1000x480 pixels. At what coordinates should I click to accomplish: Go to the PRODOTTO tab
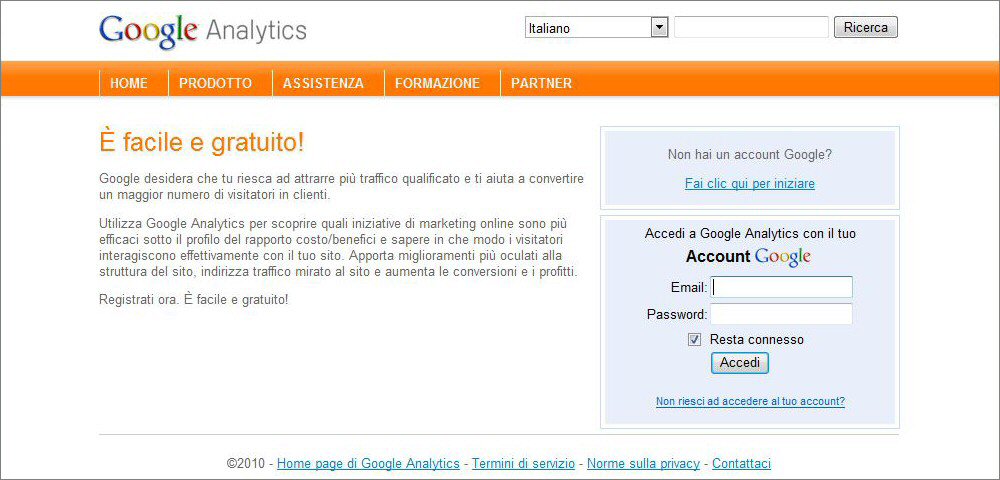click(x=215, y=83)
